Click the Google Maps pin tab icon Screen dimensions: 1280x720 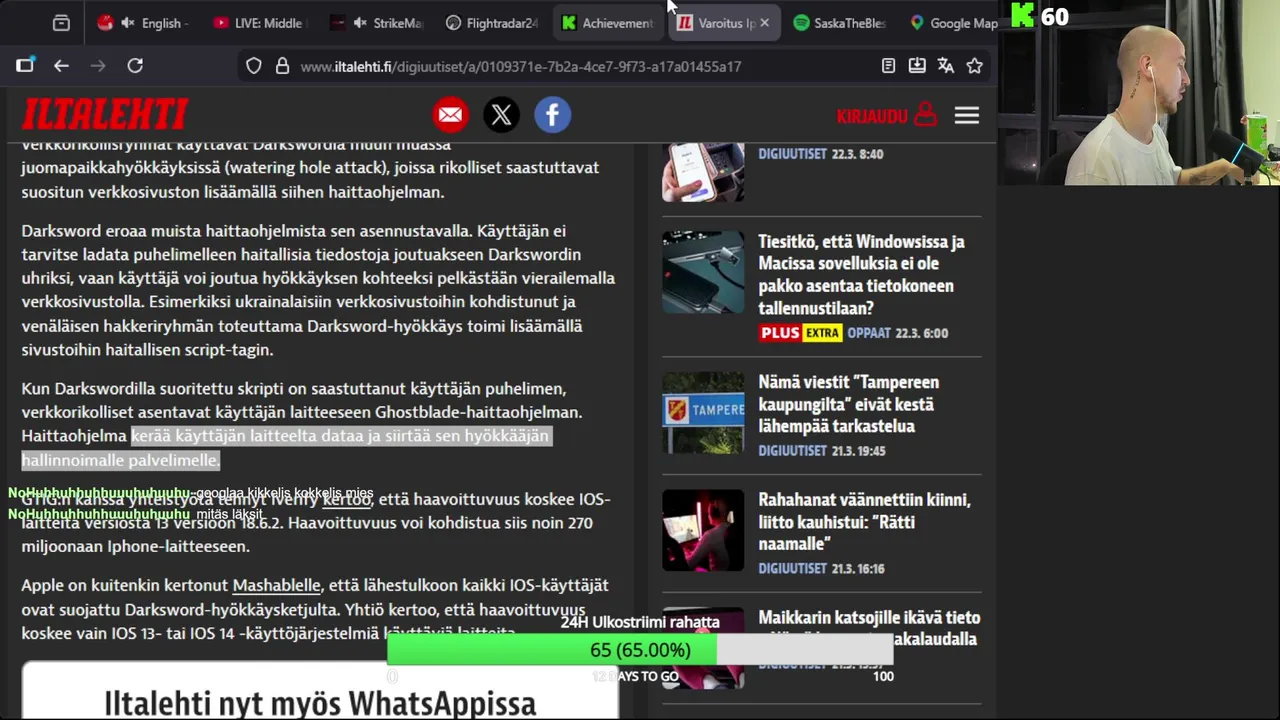click(917, 23)
